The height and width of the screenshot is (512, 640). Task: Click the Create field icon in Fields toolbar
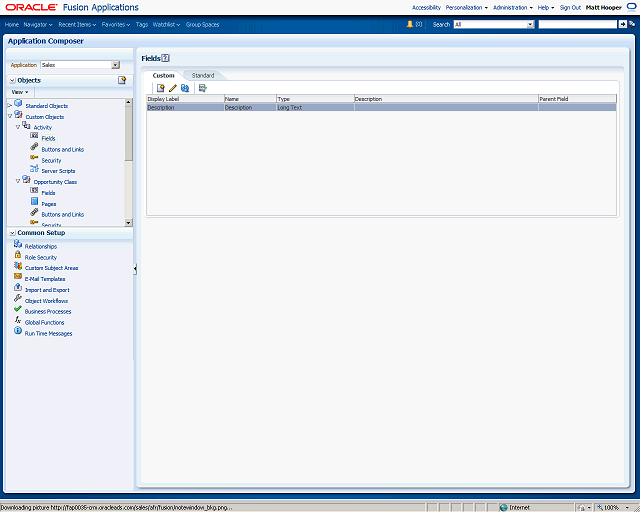[160, 88]
